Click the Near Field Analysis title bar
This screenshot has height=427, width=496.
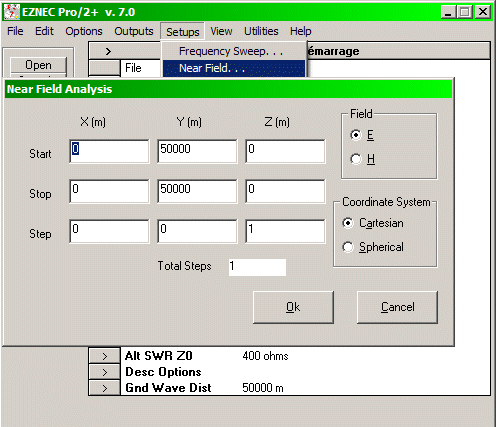coord(229,89)
